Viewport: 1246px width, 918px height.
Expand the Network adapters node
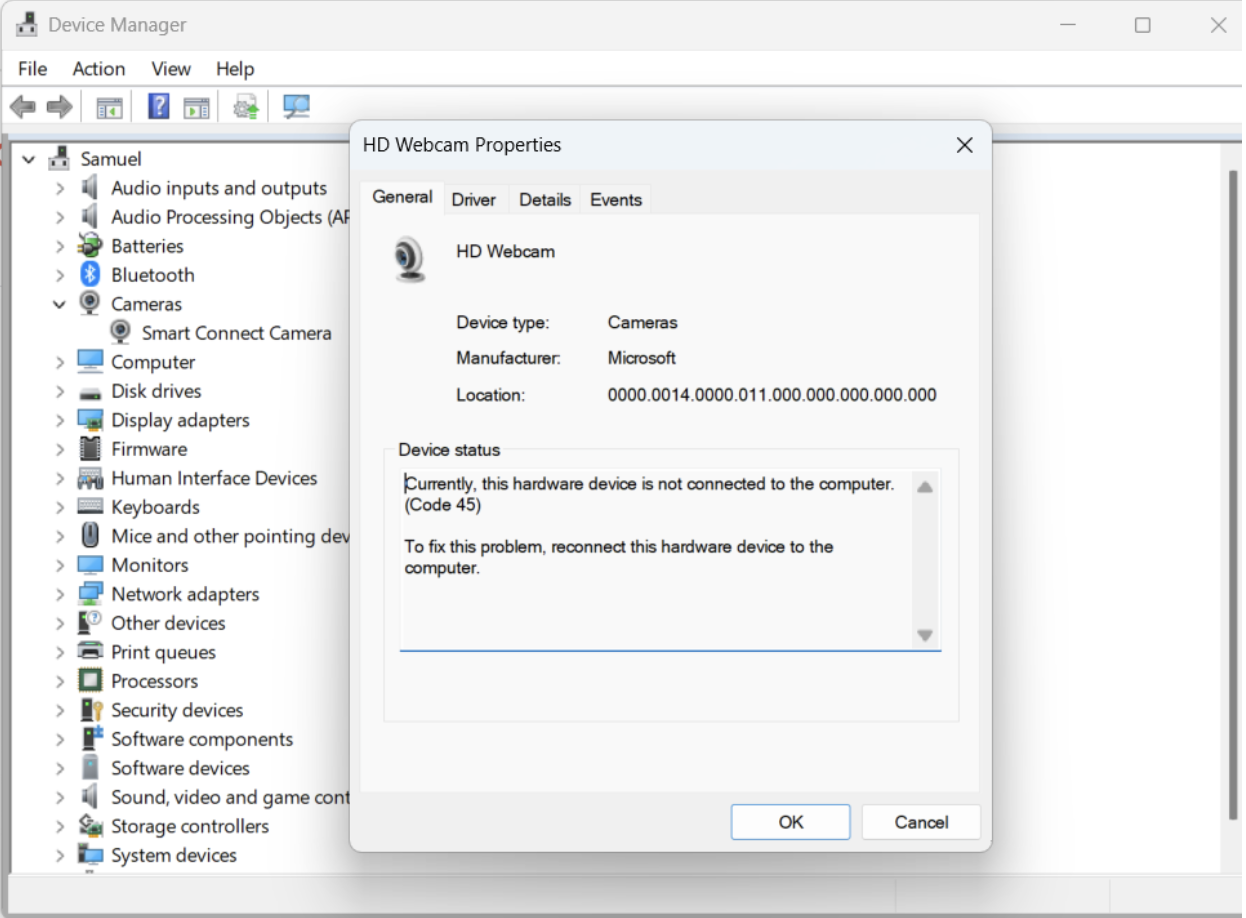(x=62, y=593)
